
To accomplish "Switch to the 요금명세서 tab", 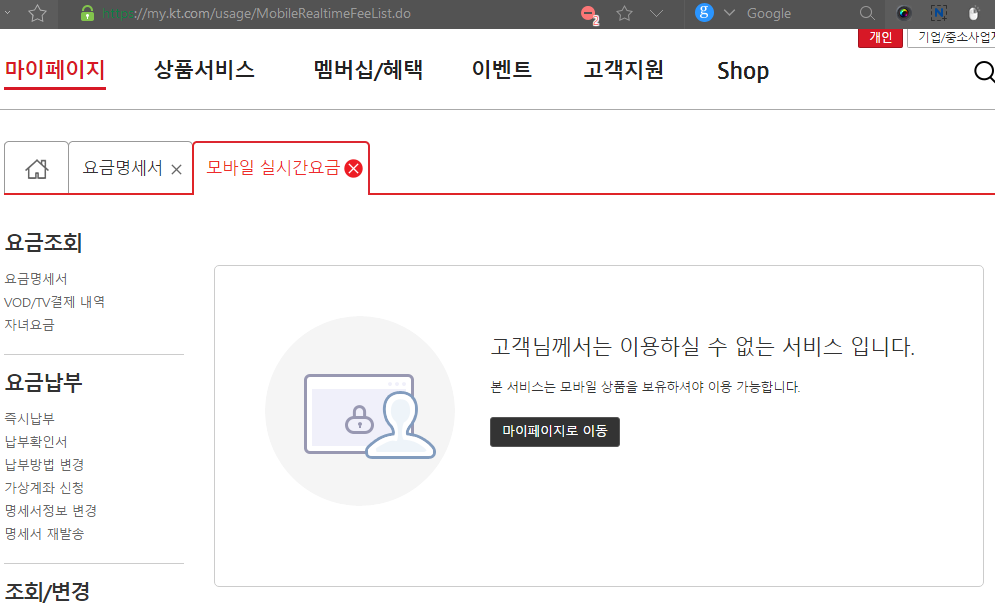I will coord(122,169).
